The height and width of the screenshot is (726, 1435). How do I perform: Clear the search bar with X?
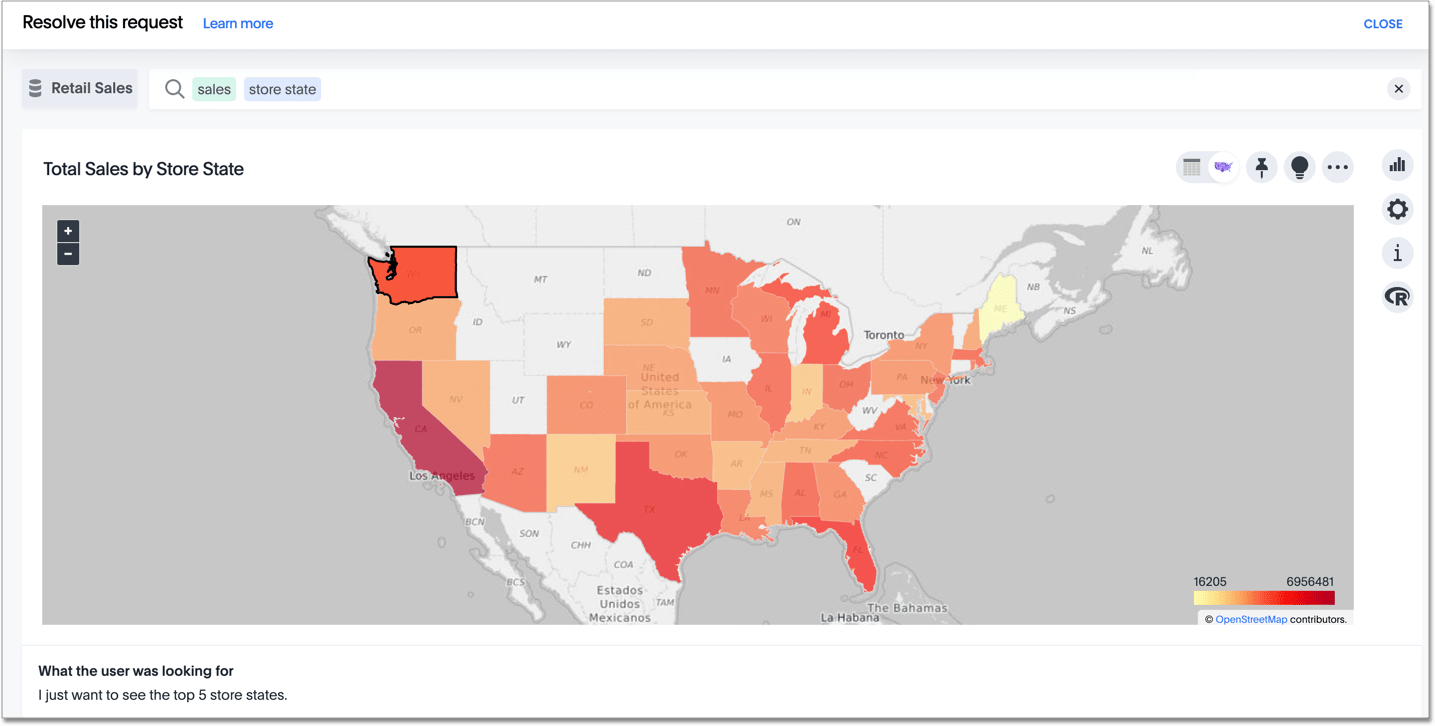1399,89
